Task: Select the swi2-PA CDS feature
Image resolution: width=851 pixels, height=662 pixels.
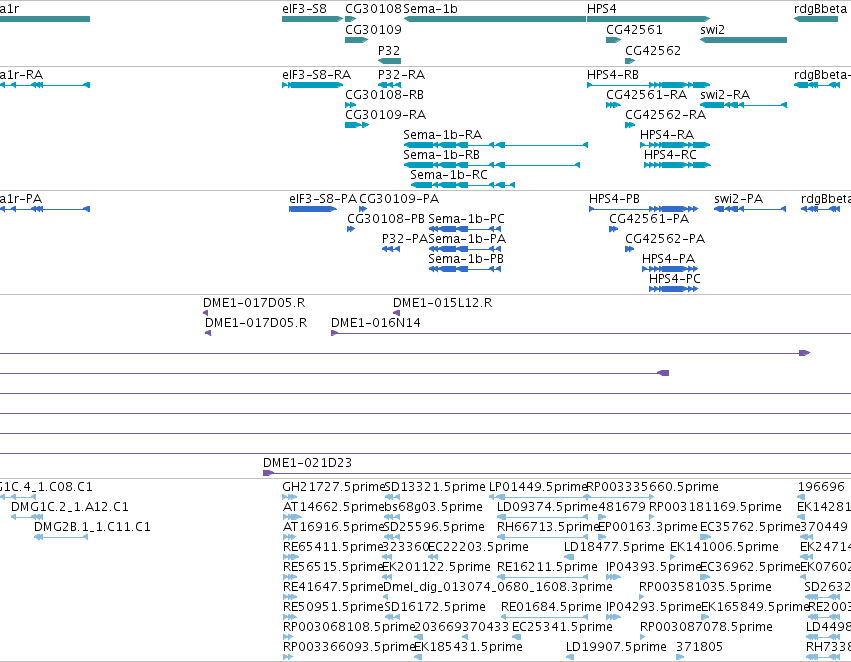Action: 750,209
